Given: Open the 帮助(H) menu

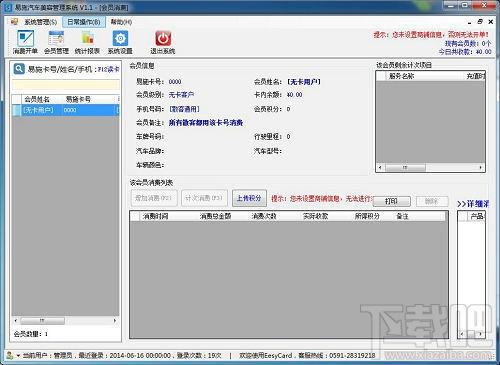Looking at the screenshot, I should point(121,22).
